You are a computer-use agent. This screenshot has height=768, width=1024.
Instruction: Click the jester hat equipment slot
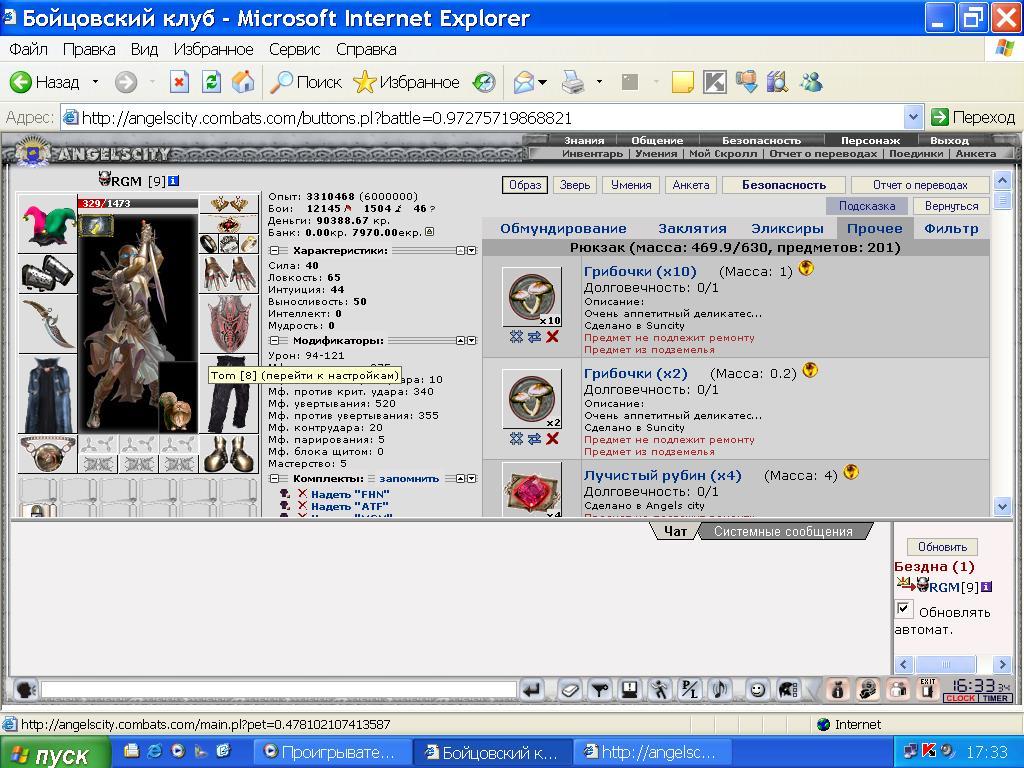47,223
